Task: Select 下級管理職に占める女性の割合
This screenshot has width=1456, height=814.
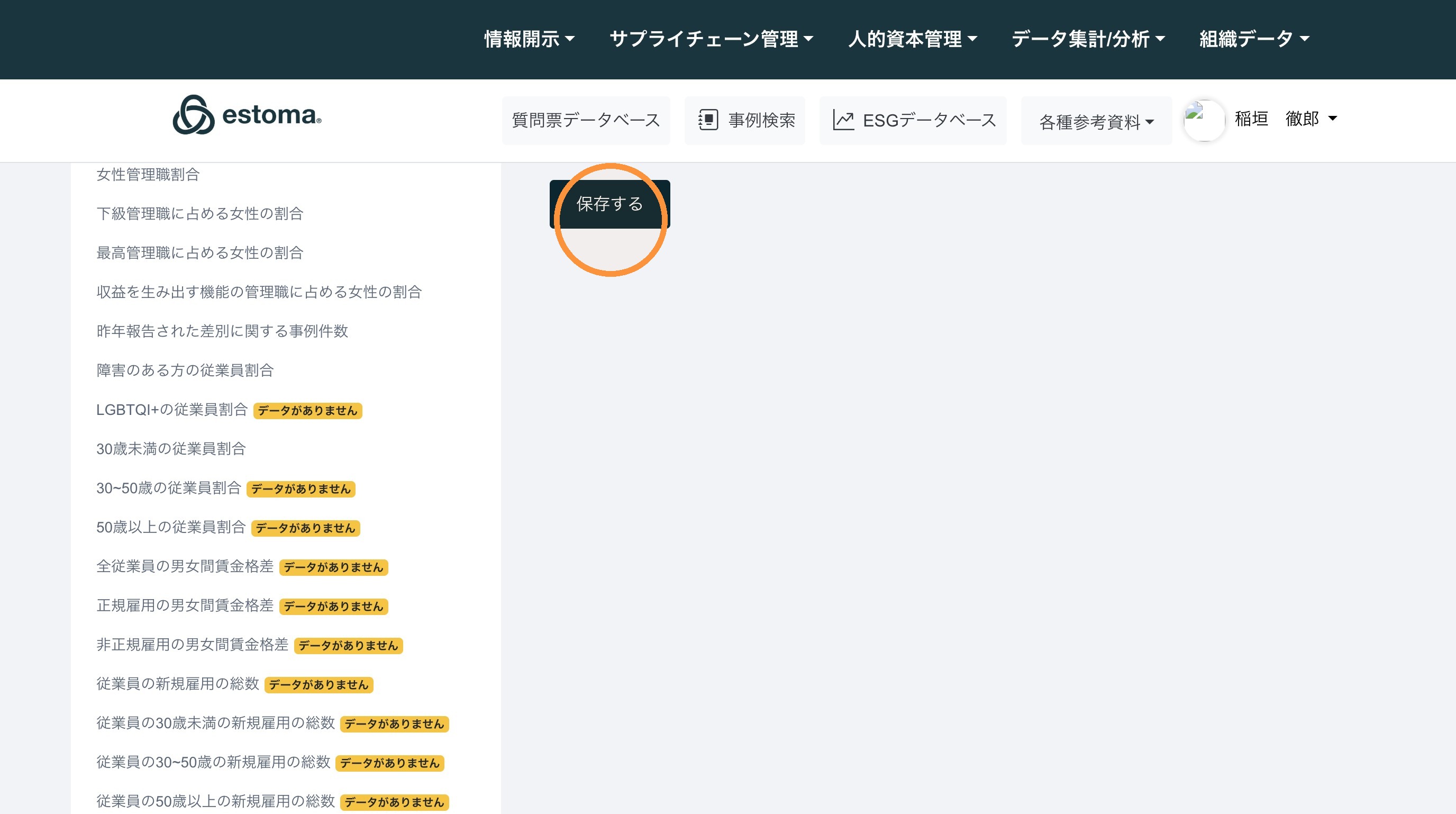Action: pyautogui.click(x=200, y=213)
